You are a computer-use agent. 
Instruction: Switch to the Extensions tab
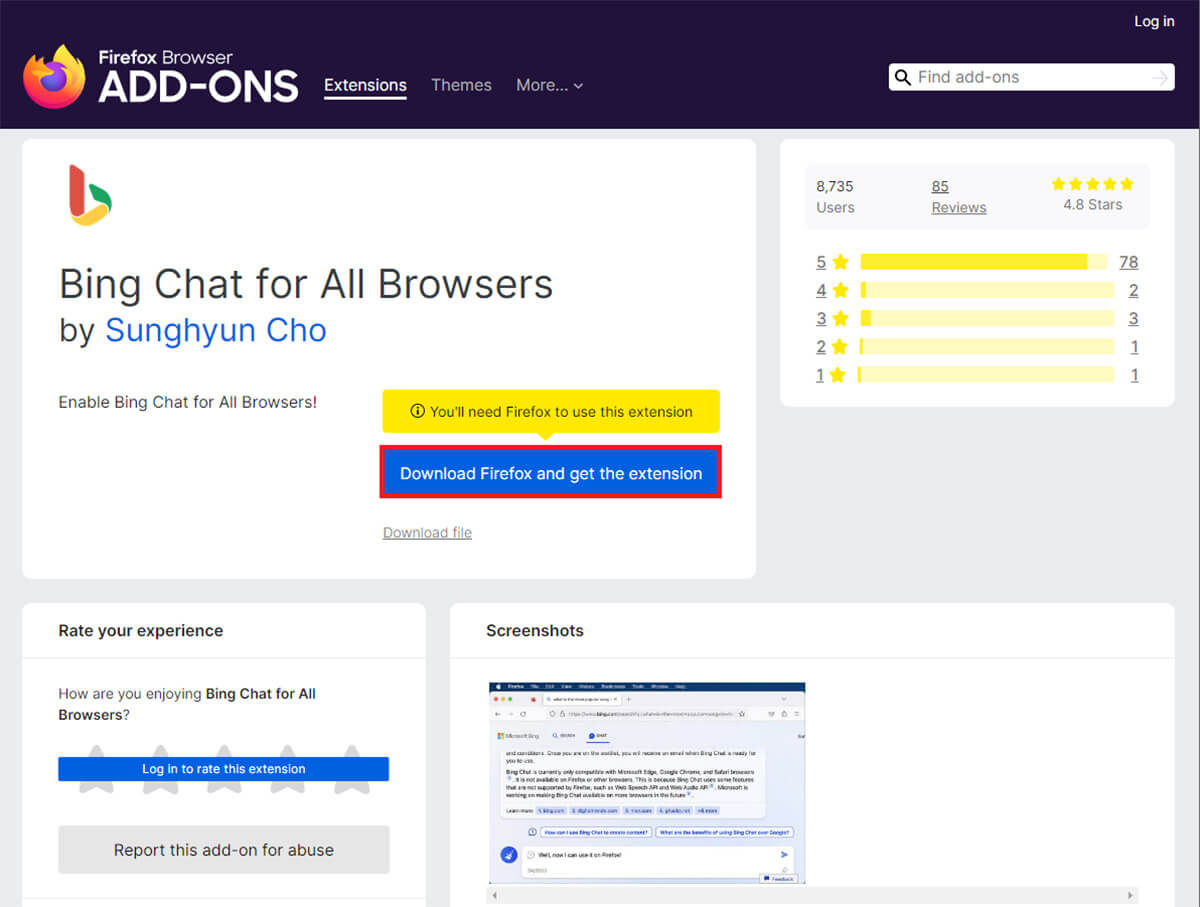pyautogui.click(x=365, y=85)
